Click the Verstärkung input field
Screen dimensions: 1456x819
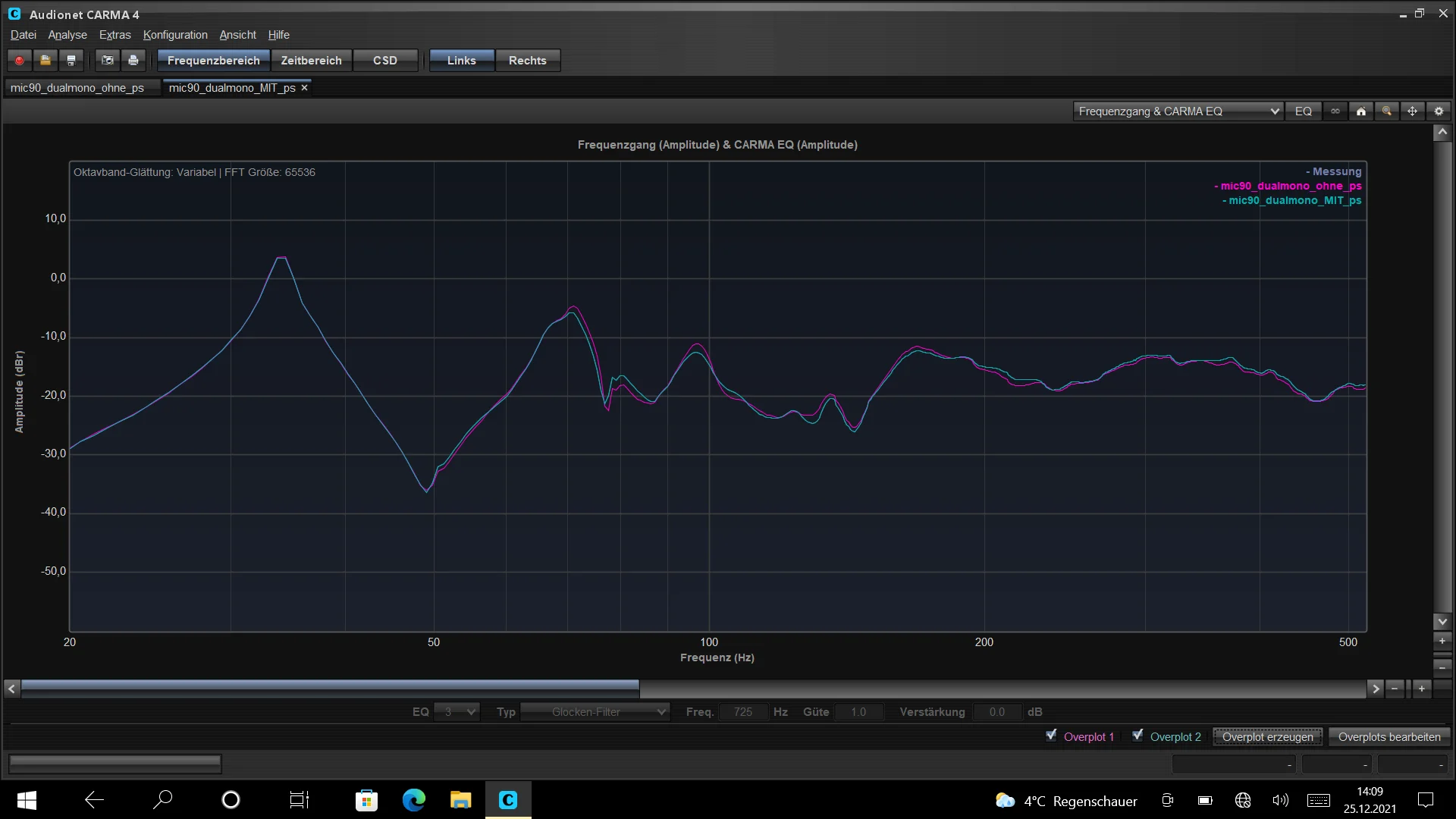coord(996,712)
